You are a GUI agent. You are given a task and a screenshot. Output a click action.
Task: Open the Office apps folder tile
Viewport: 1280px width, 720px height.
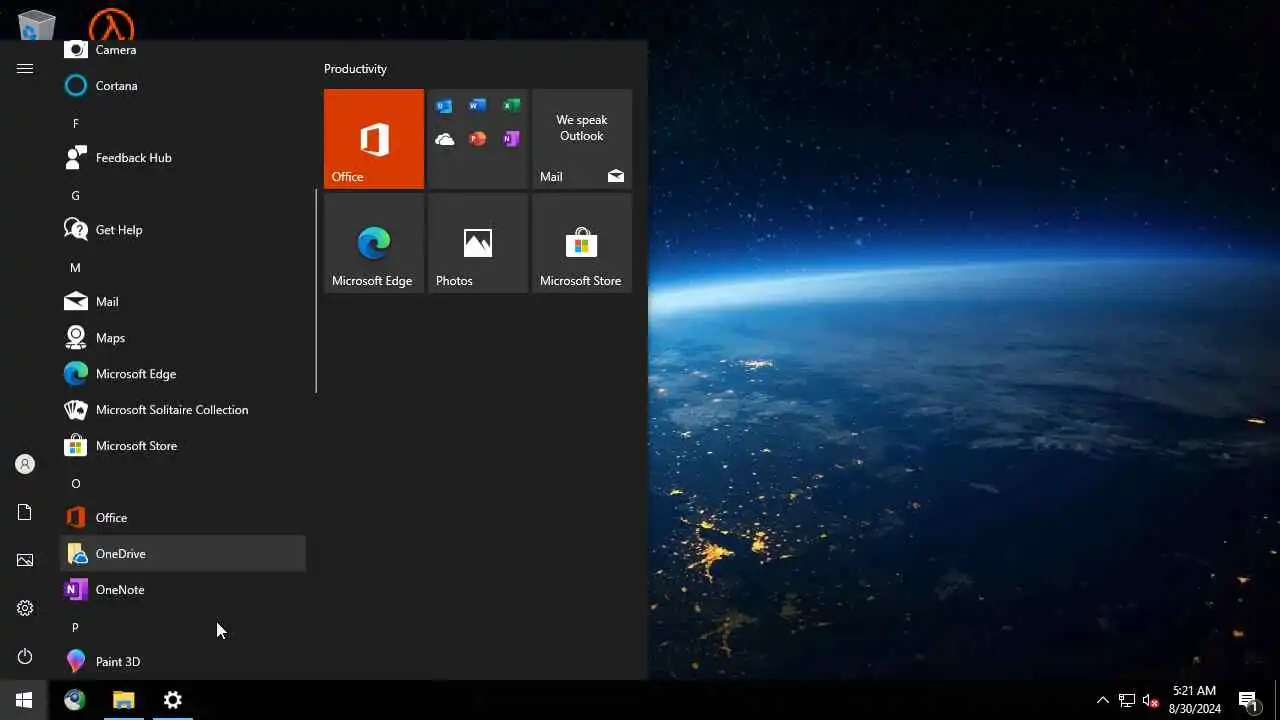(478, 139)
